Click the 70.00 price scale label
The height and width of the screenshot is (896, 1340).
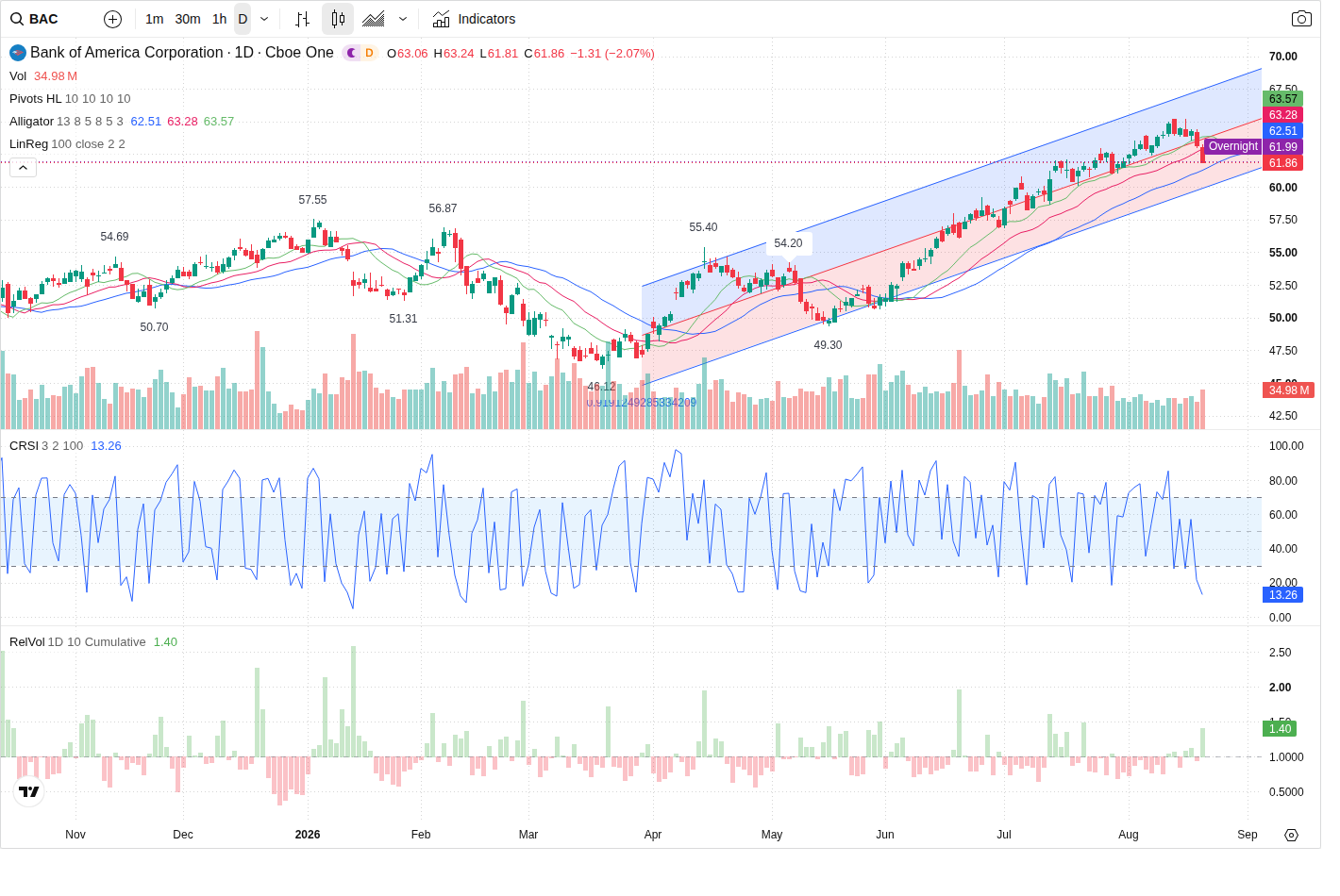[1283, 57]
